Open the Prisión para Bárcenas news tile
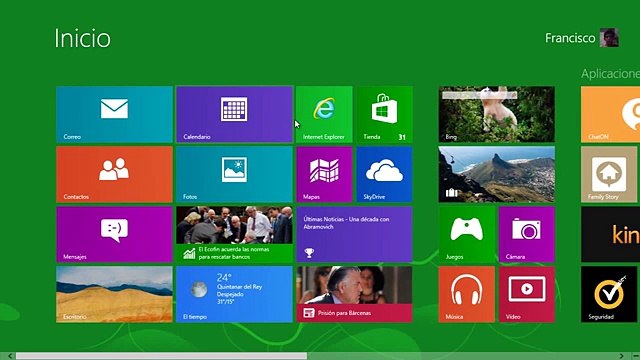The height and width of the screenshot is (360, 640). tap(354, 294)
